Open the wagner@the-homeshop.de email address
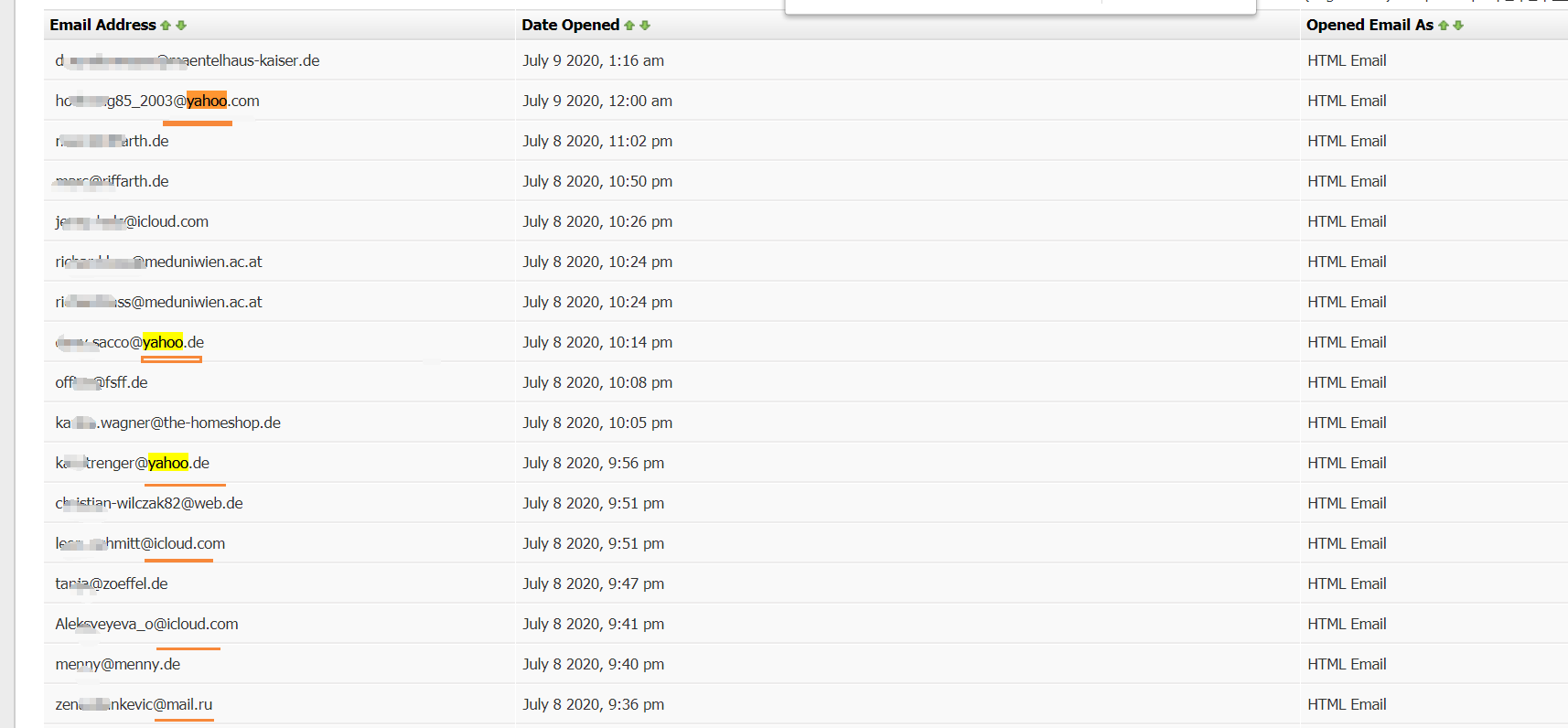1568x728 pixels. (168, 423)
